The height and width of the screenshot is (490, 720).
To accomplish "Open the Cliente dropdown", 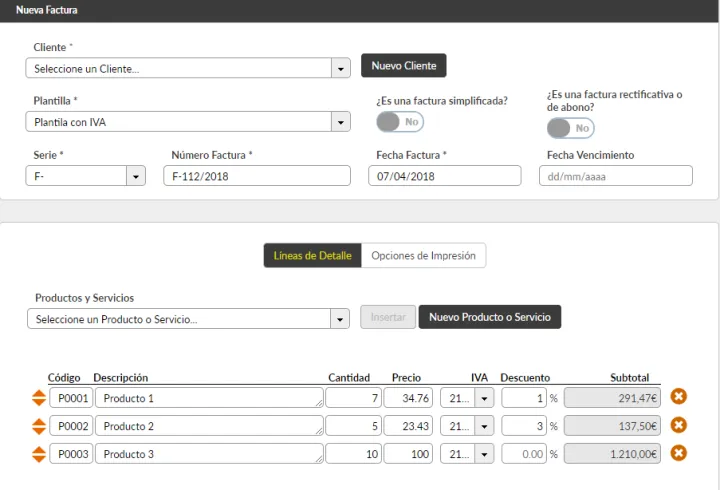I will tap(188, 68).
